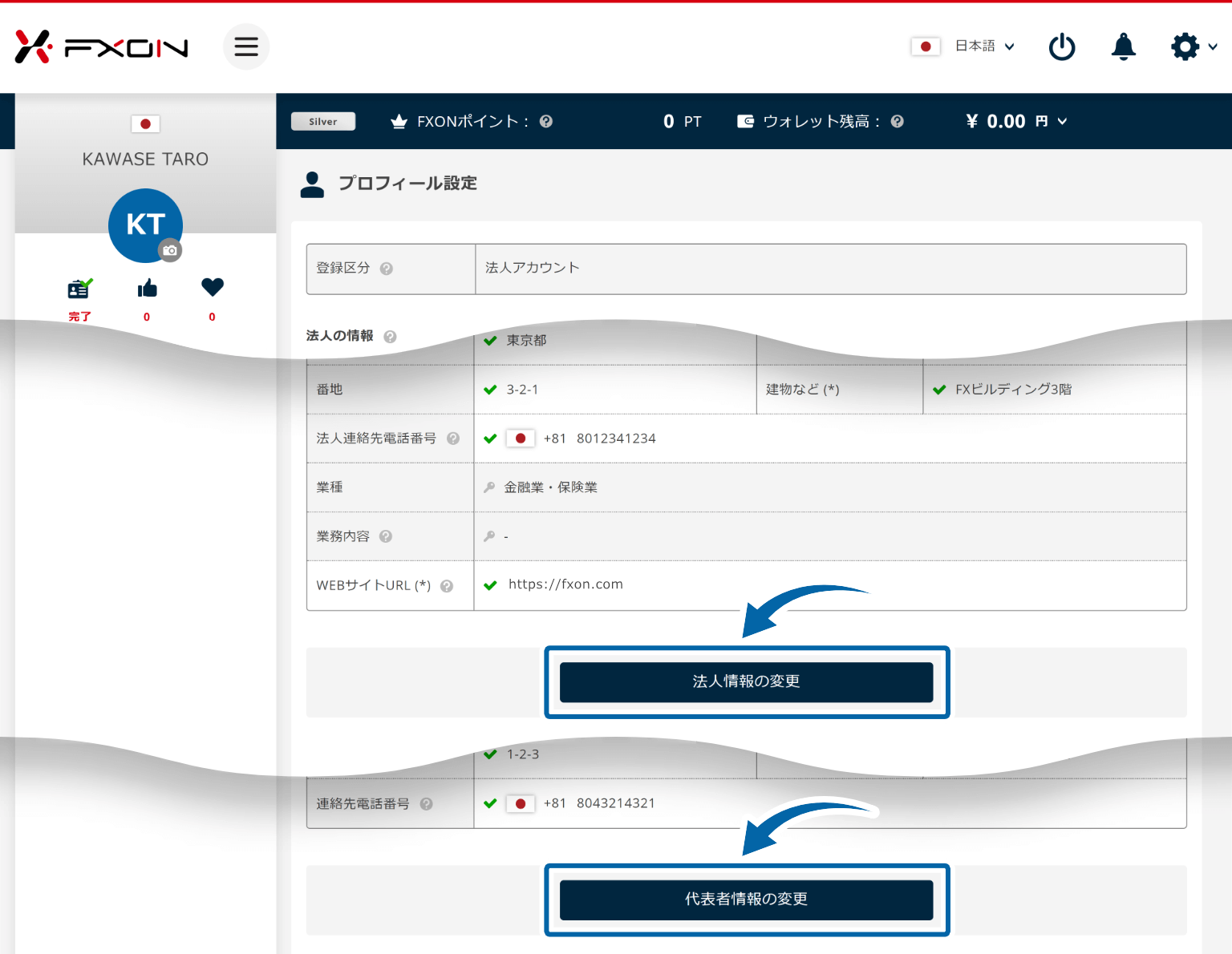
Task: Click the 代表者情報の変更 button
Action: (x=746, y=900)
